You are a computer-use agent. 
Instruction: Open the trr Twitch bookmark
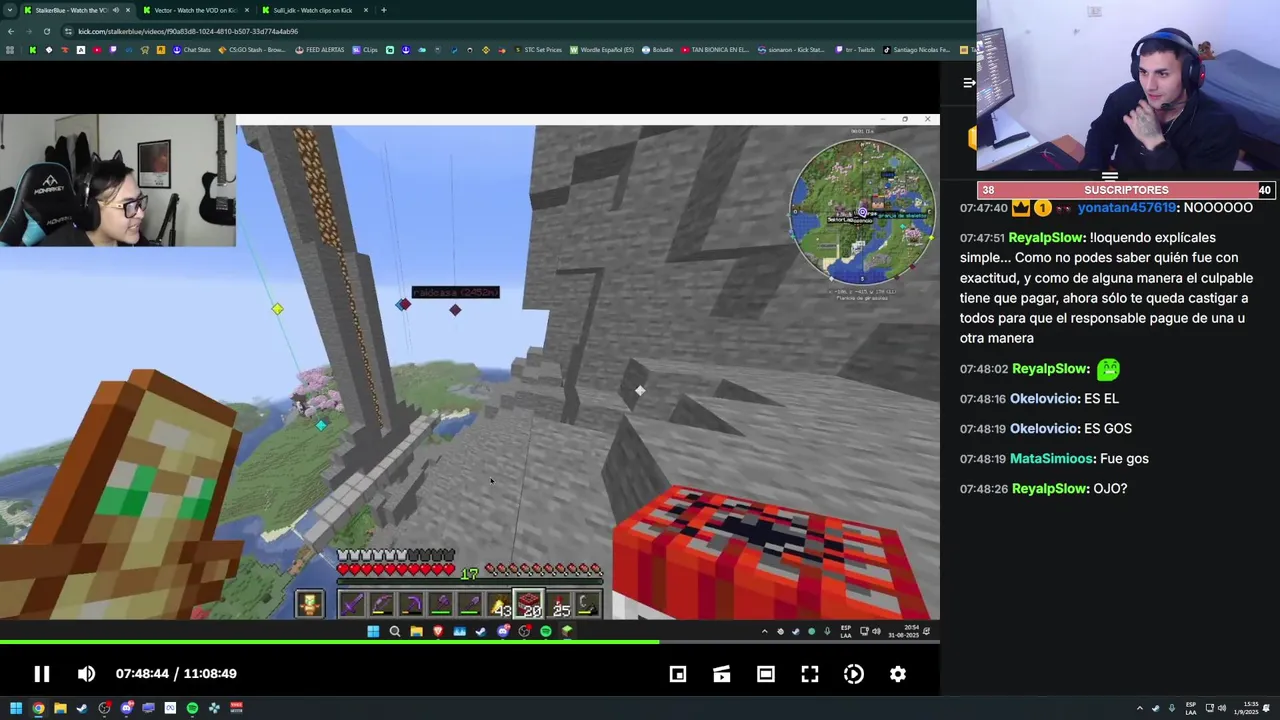855,50
